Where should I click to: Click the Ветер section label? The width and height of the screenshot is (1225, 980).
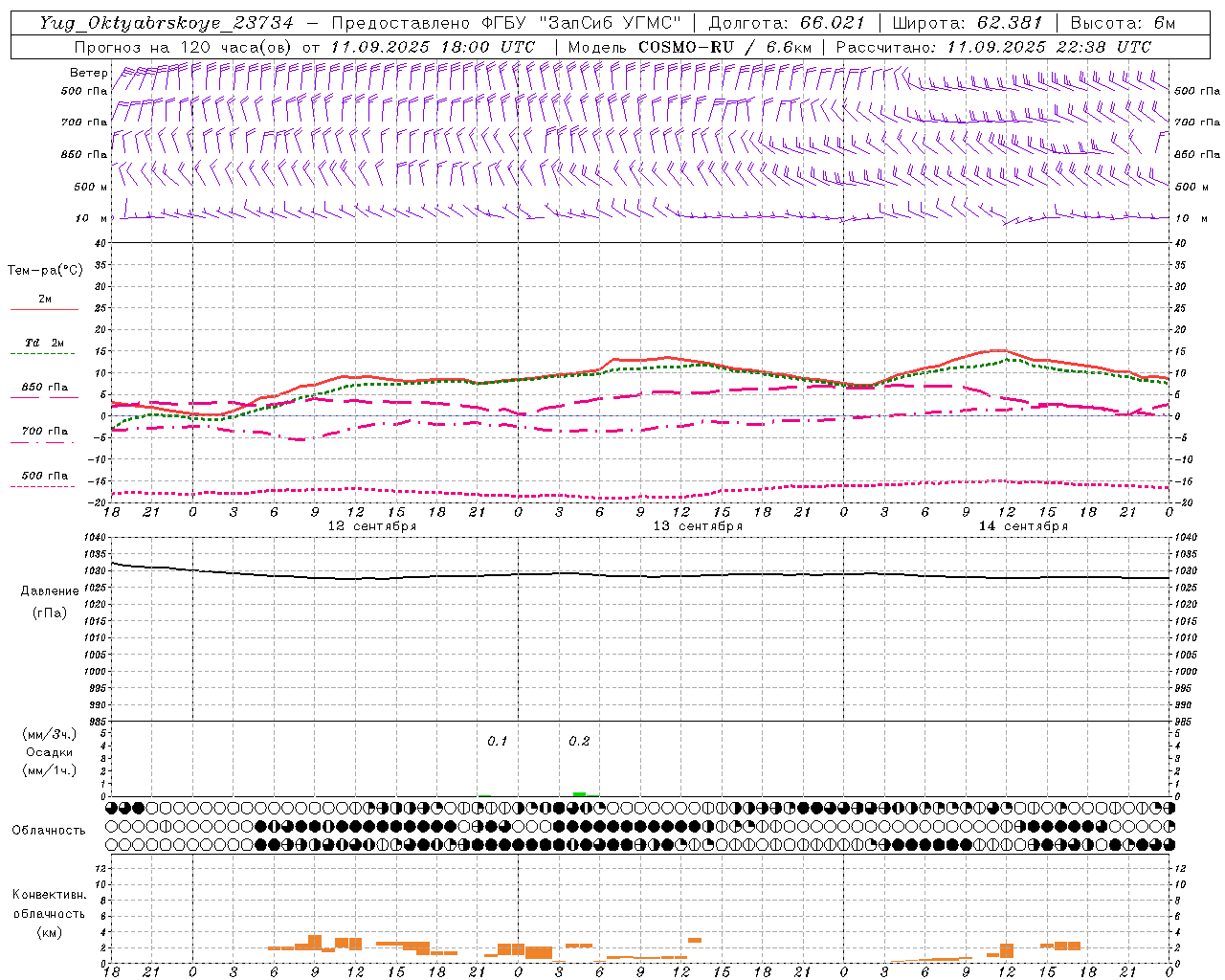tap(88, 73)
